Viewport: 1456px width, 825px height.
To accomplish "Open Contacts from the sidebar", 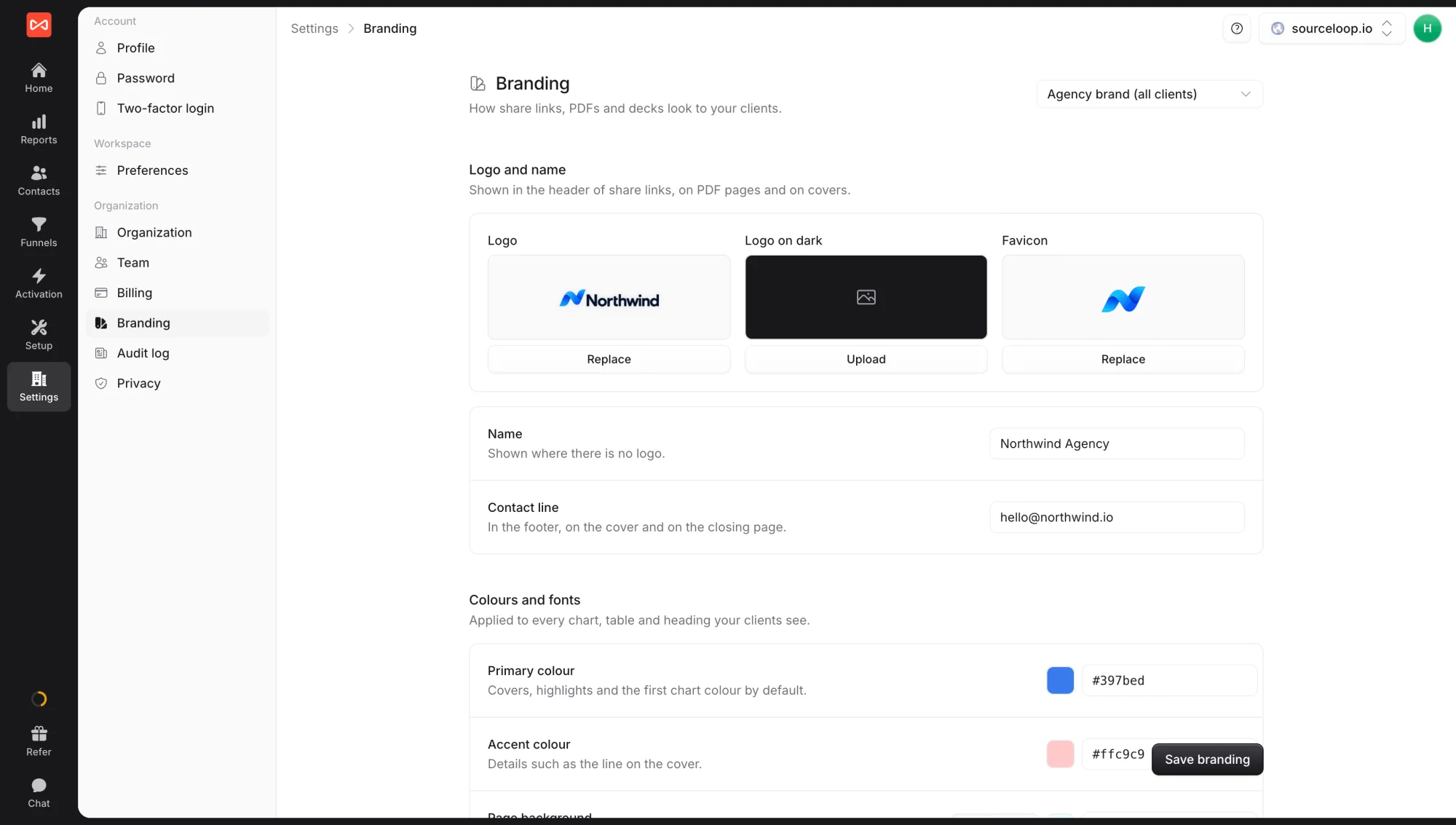I will point(39,181).
